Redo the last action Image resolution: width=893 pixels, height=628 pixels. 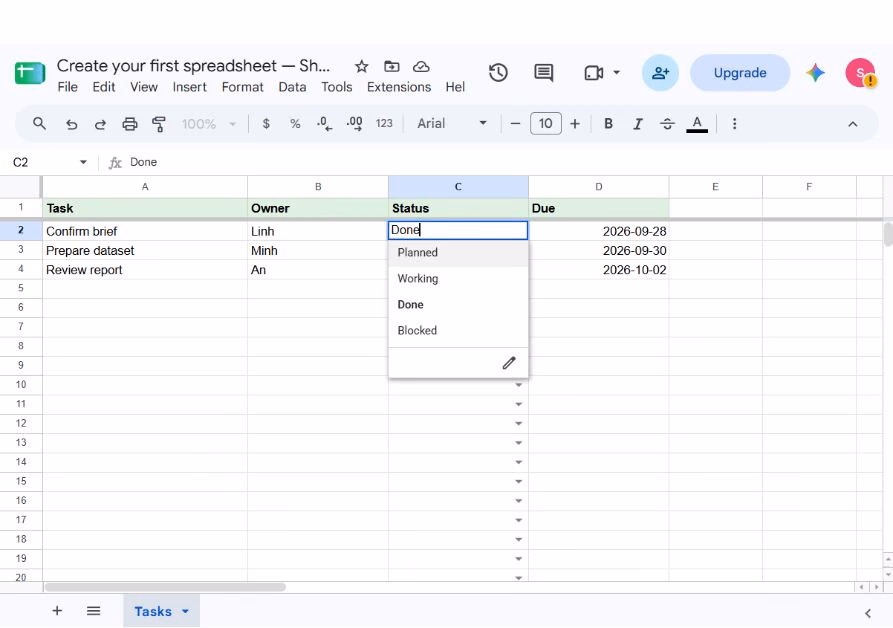coord(100,124)
